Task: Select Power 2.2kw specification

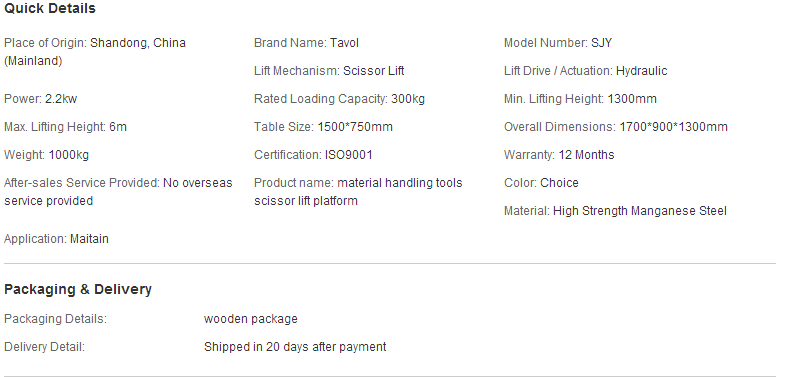Action: coord(40,99)
